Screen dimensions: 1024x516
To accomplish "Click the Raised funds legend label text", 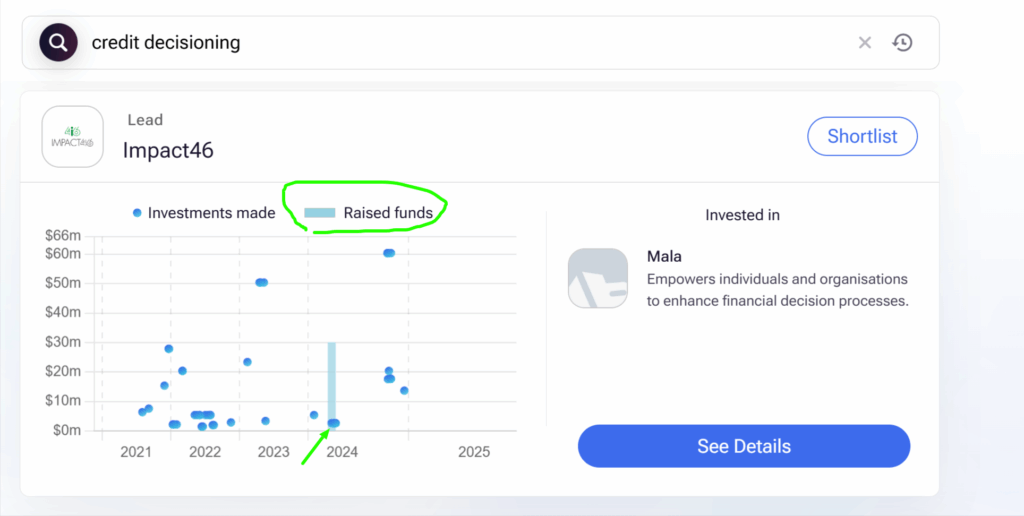I will click(x=388, y=213).
